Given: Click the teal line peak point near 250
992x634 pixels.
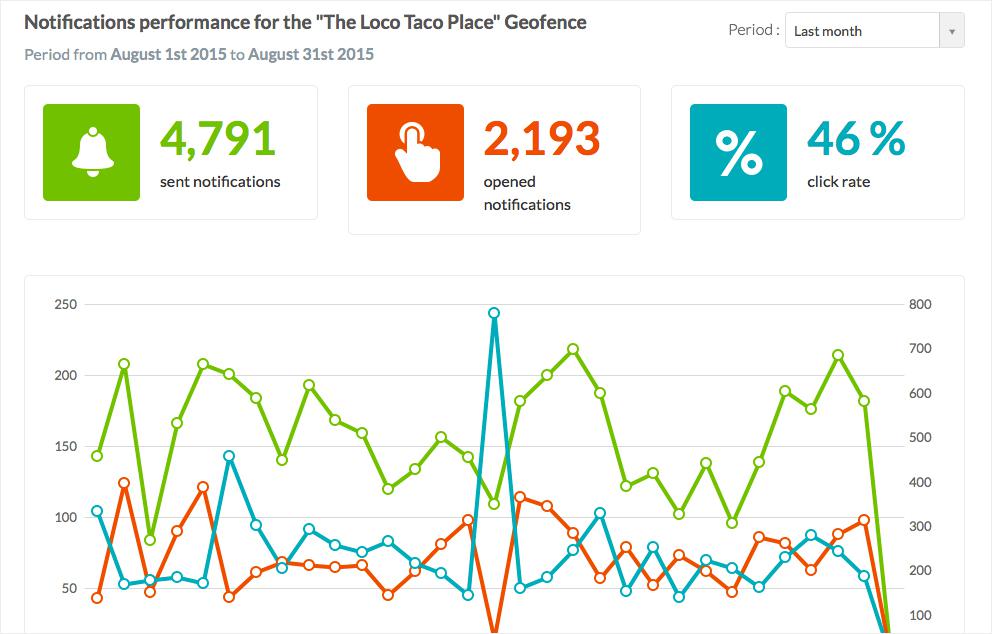Looking at the screenshot, I should click(x=494, y=313).
